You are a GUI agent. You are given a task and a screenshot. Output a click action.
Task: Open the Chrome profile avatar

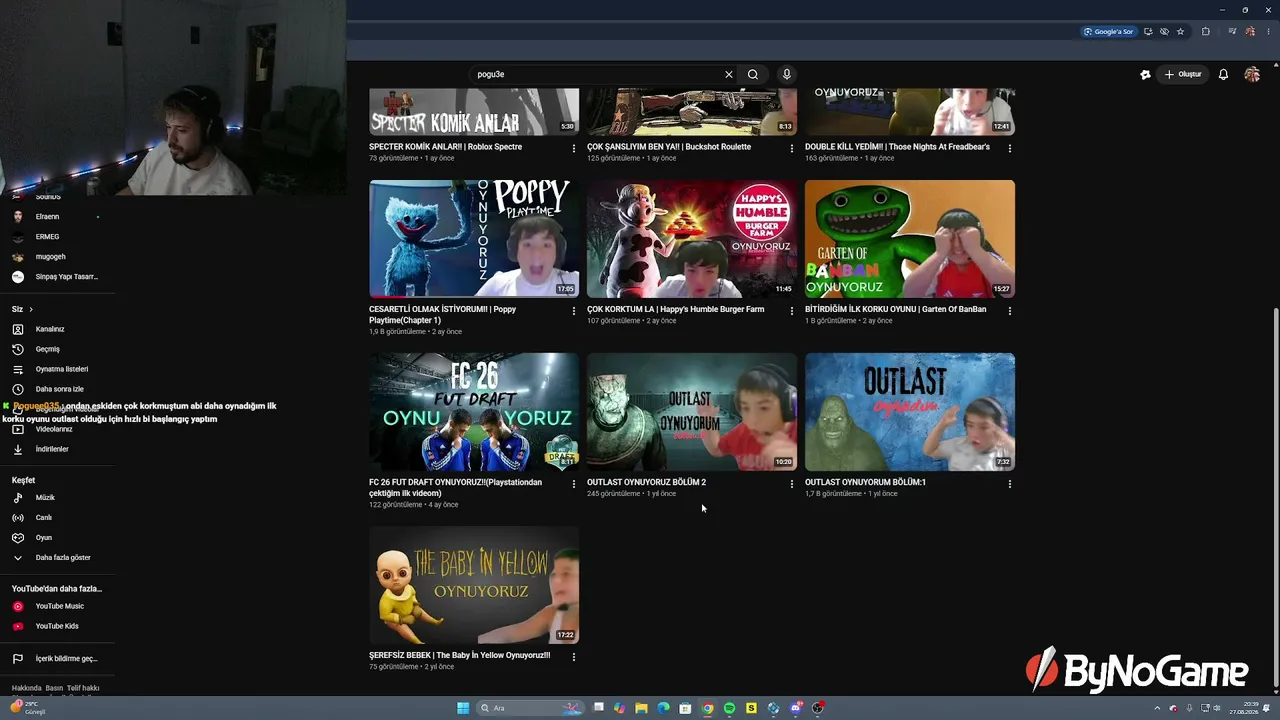(x=1250, y=31)
